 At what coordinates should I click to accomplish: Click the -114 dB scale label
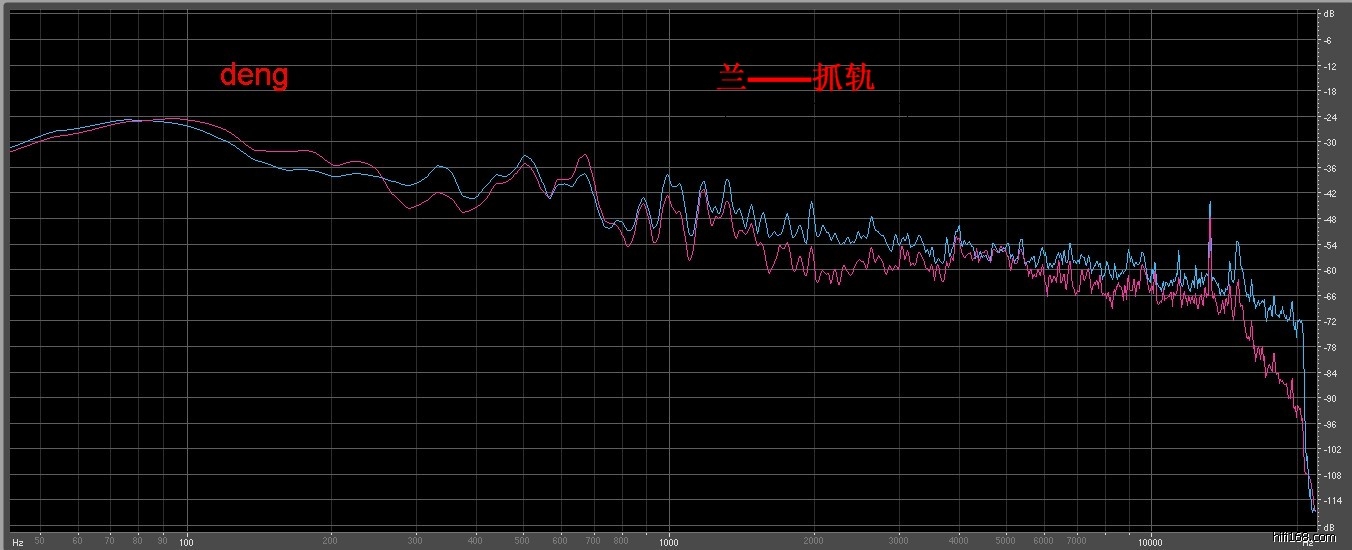coord(1329,501)
